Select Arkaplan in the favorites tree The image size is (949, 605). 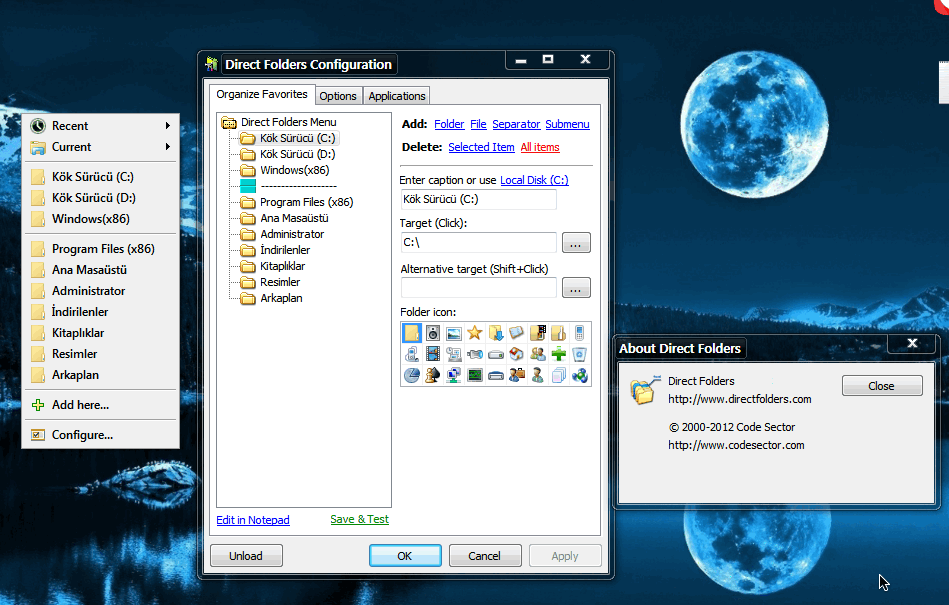(x=281, y=298)
